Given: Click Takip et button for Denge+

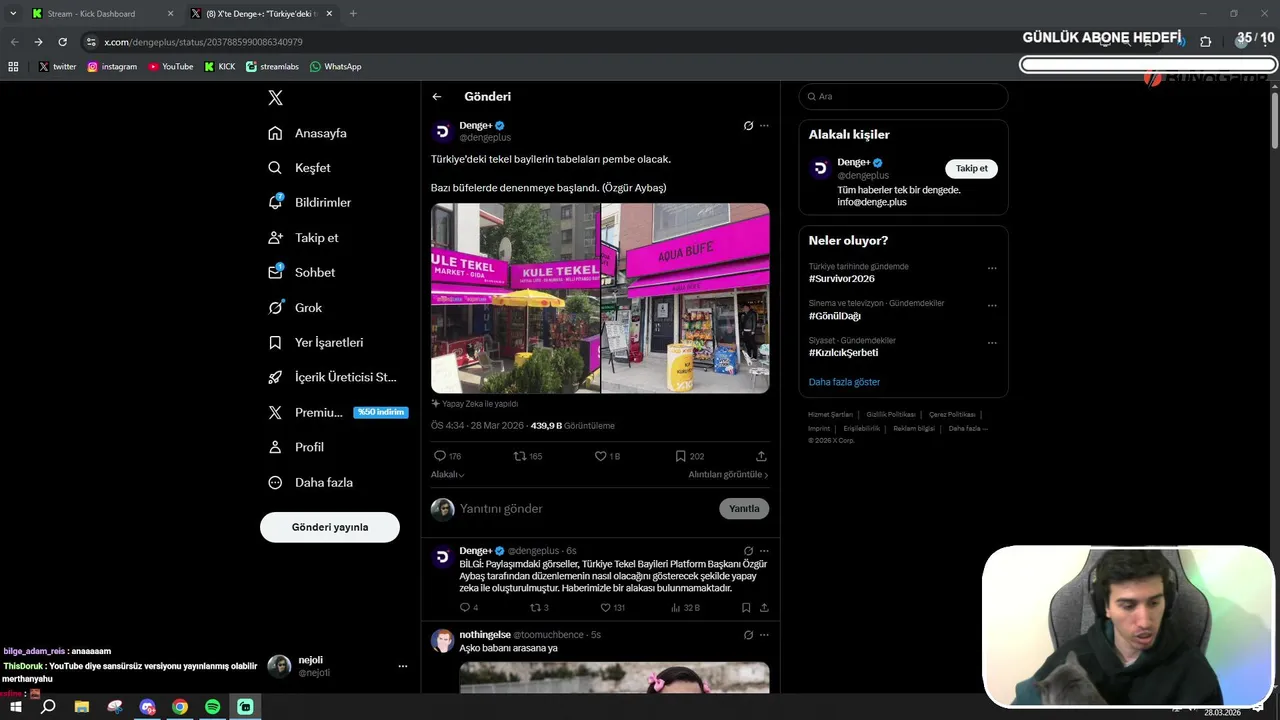Looking at the screenshot, I should (x=971, y=169).
